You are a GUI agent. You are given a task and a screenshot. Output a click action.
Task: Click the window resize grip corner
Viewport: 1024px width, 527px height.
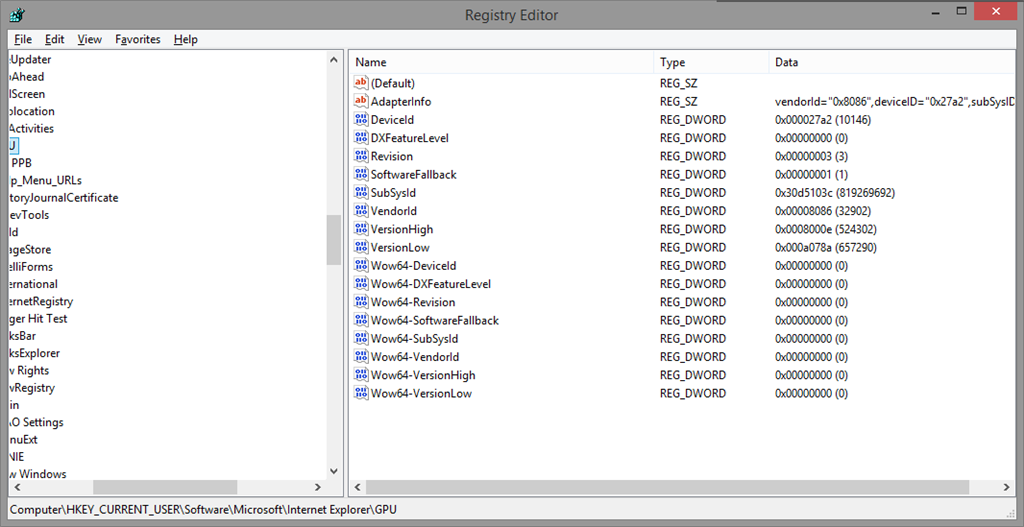[1010, 513]
